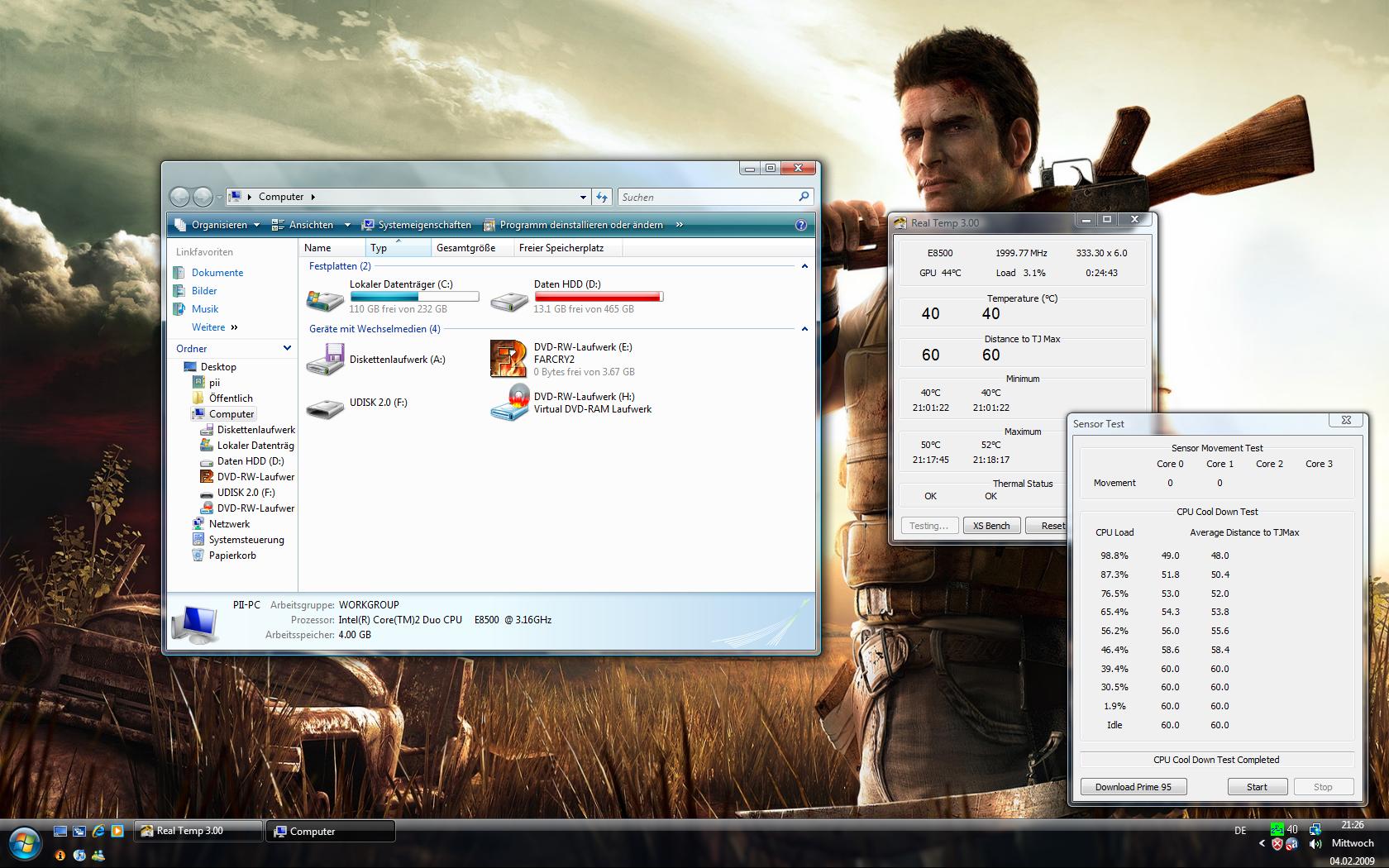This screenshot has height=868, width=1389.
Task: Click the red security shield tray icon
Action: tap(1277, 844)
